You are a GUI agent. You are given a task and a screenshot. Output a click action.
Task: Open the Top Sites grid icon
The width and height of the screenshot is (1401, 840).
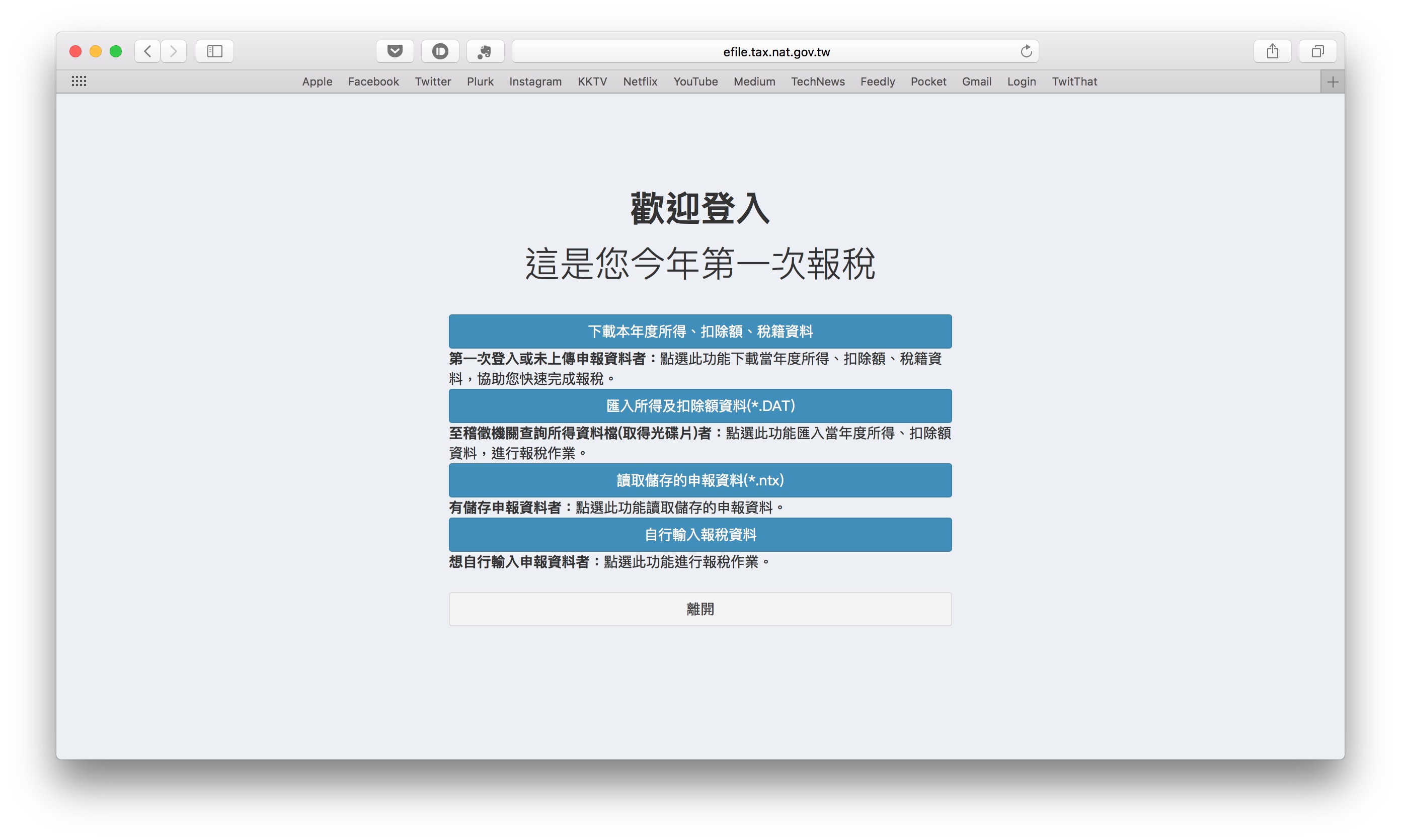click(x=79, y=81)
